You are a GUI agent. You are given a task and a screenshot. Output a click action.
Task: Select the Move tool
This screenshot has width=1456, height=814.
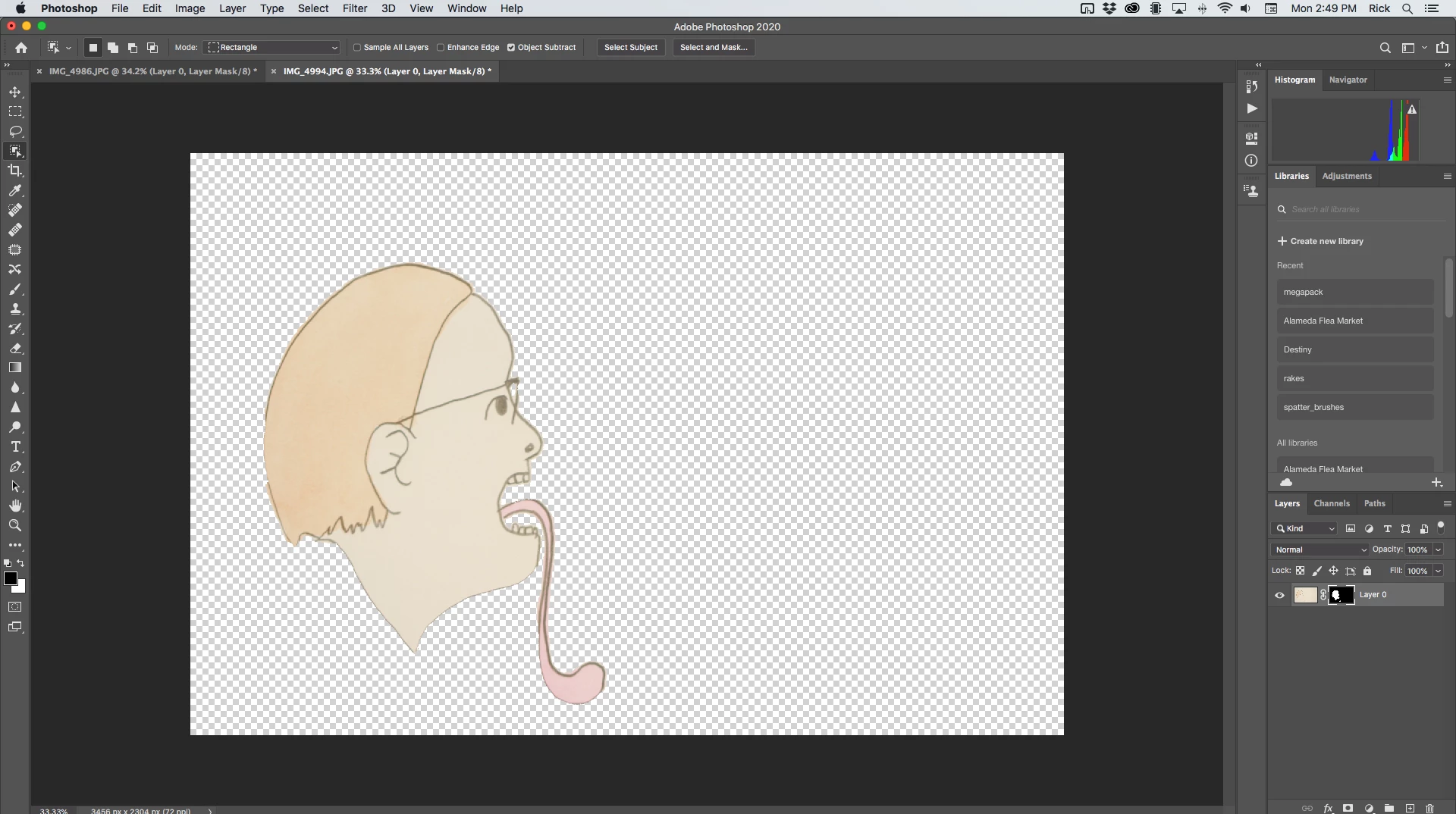tap(15, 92)
